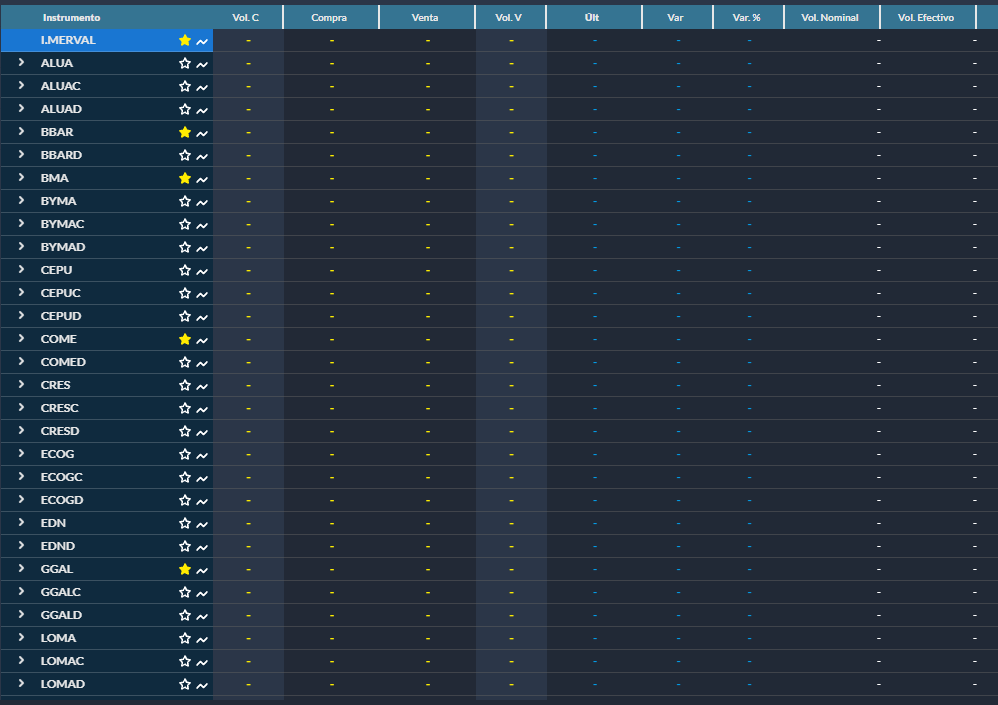The width and height of the screenshot is (998, 705).
Task: Expand the BMA row chevron
Action: tap(21, 178)
